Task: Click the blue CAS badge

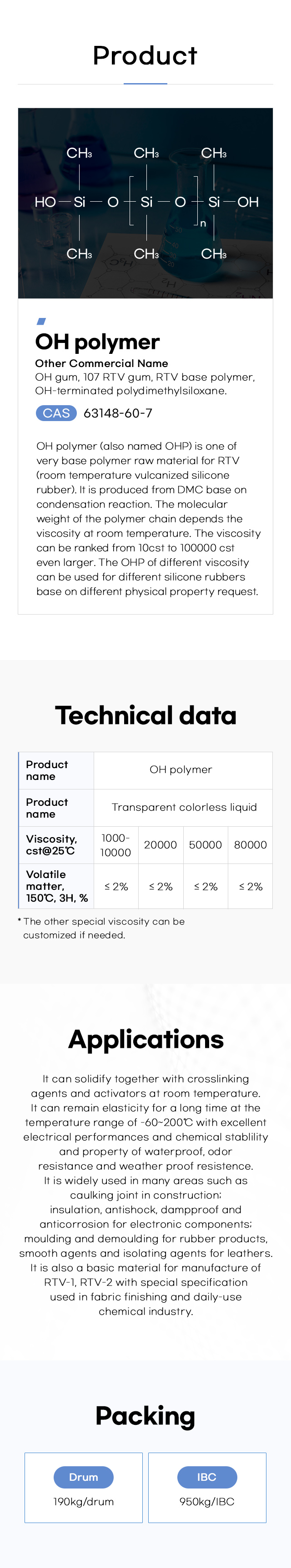Action: [x=56, y=413]
